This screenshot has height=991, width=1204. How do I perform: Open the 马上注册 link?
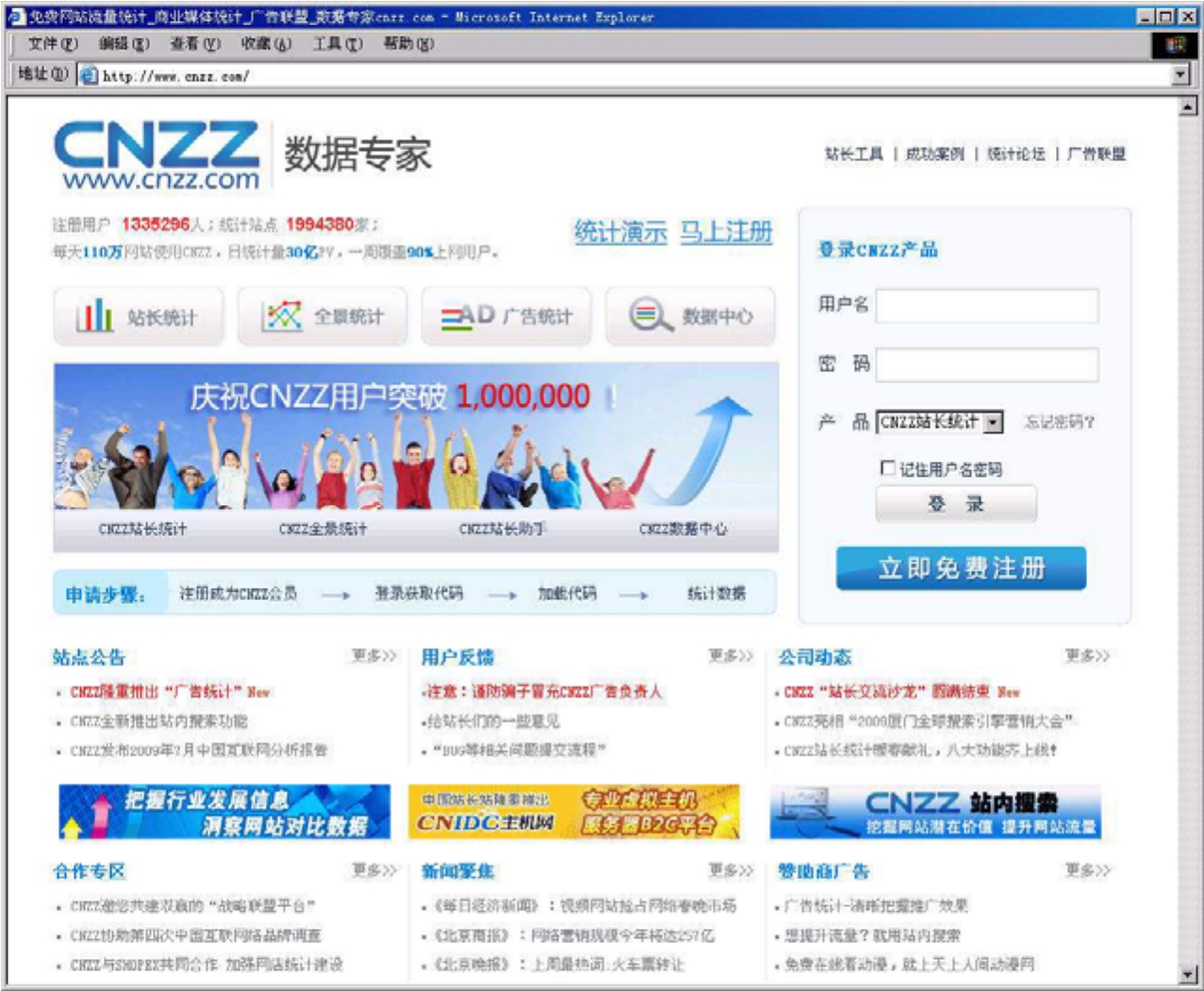[x=727, y=232]
